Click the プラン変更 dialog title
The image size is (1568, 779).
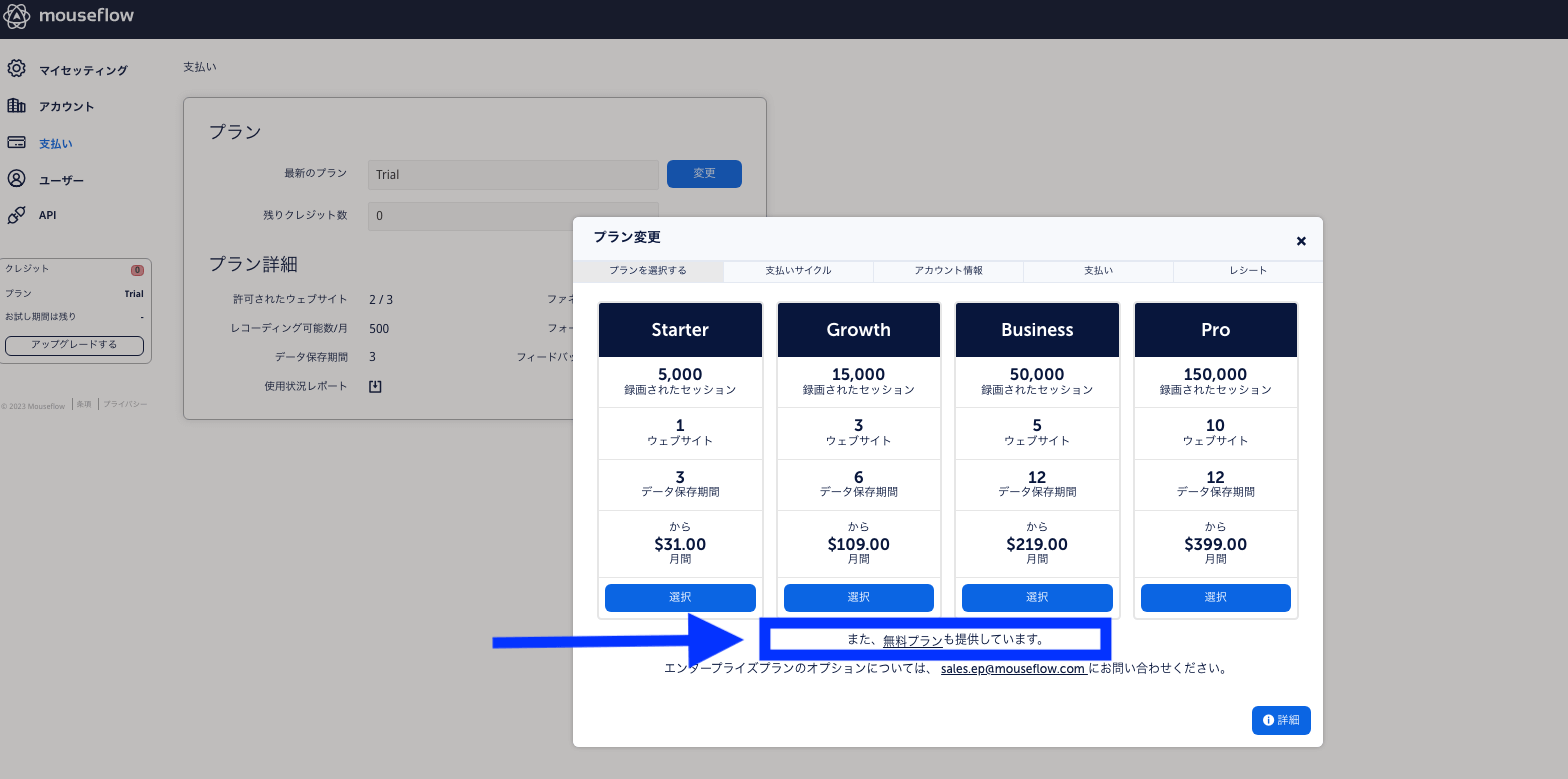[627, 237]
